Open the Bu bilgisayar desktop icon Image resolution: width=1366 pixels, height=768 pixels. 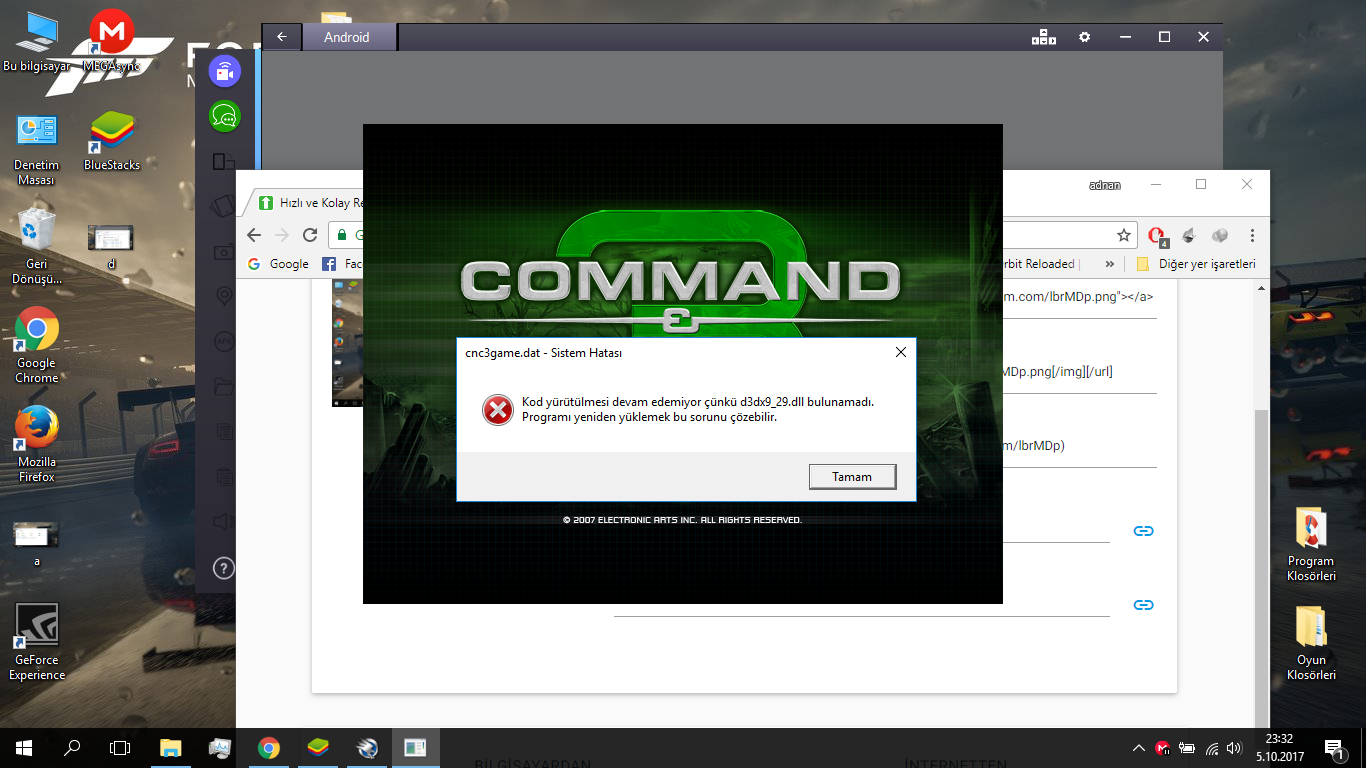(38, 43)
